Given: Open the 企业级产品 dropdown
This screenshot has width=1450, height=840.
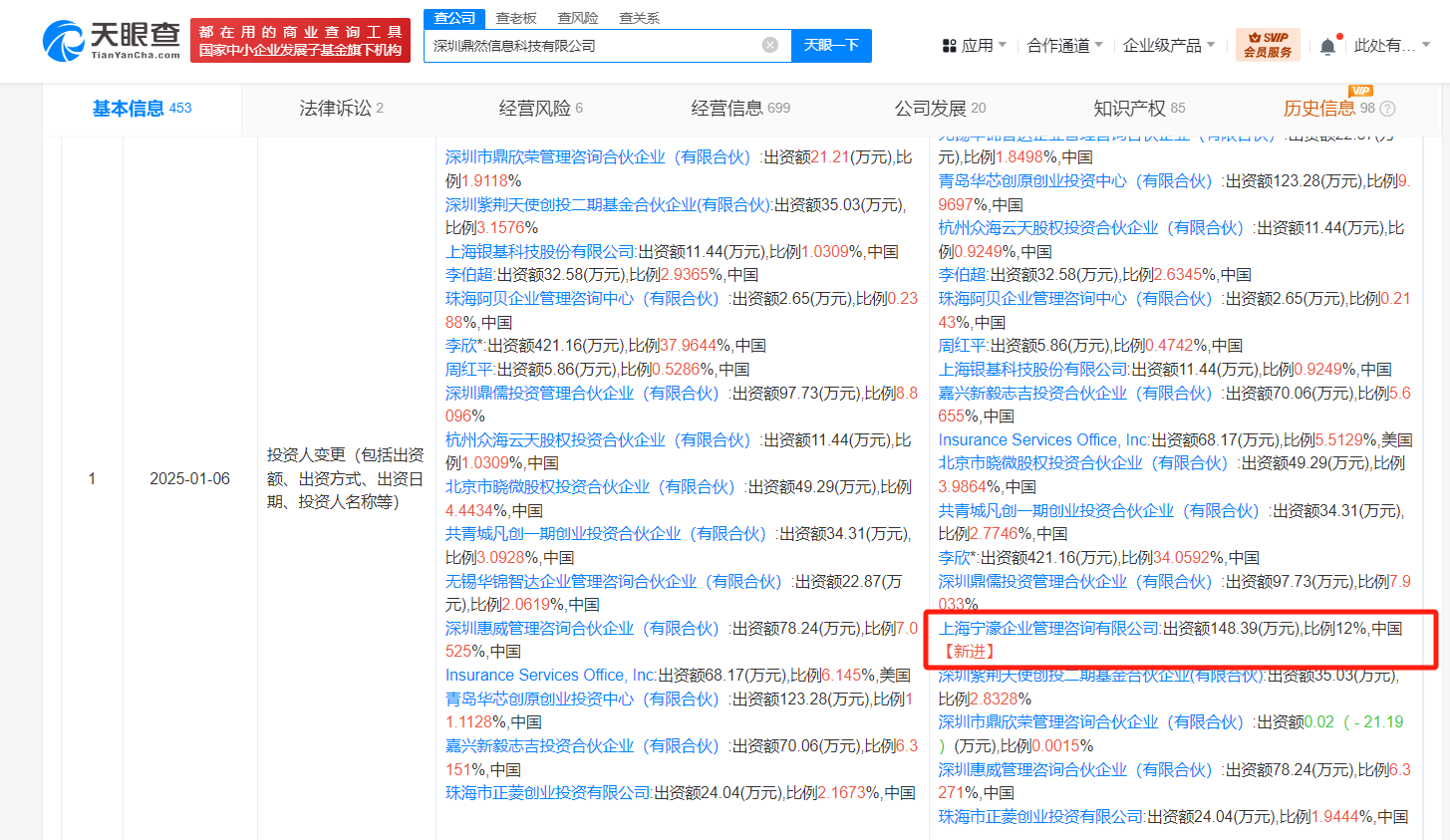Looking at the screenshot, I should click(x=1168, y=46).
